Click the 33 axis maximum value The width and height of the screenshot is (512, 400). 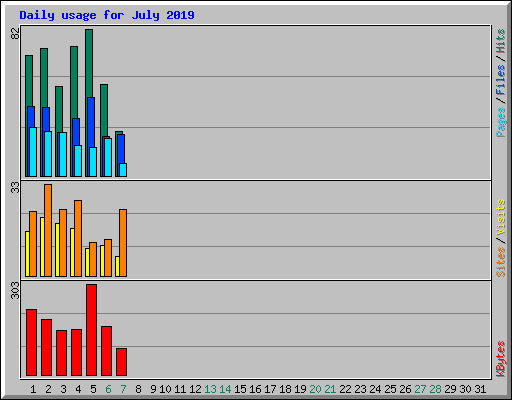15,188
